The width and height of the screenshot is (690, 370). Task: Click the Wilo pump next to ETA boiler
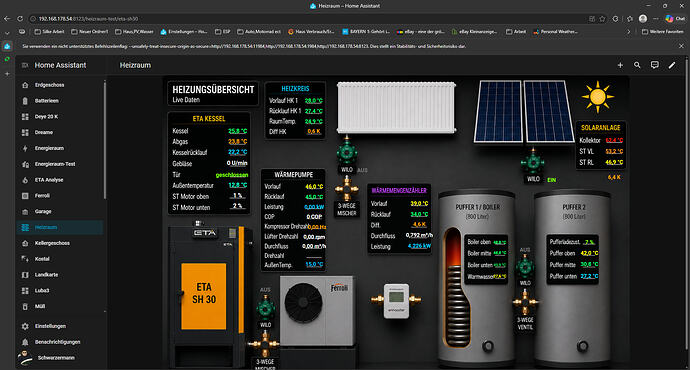click(265, 308)
